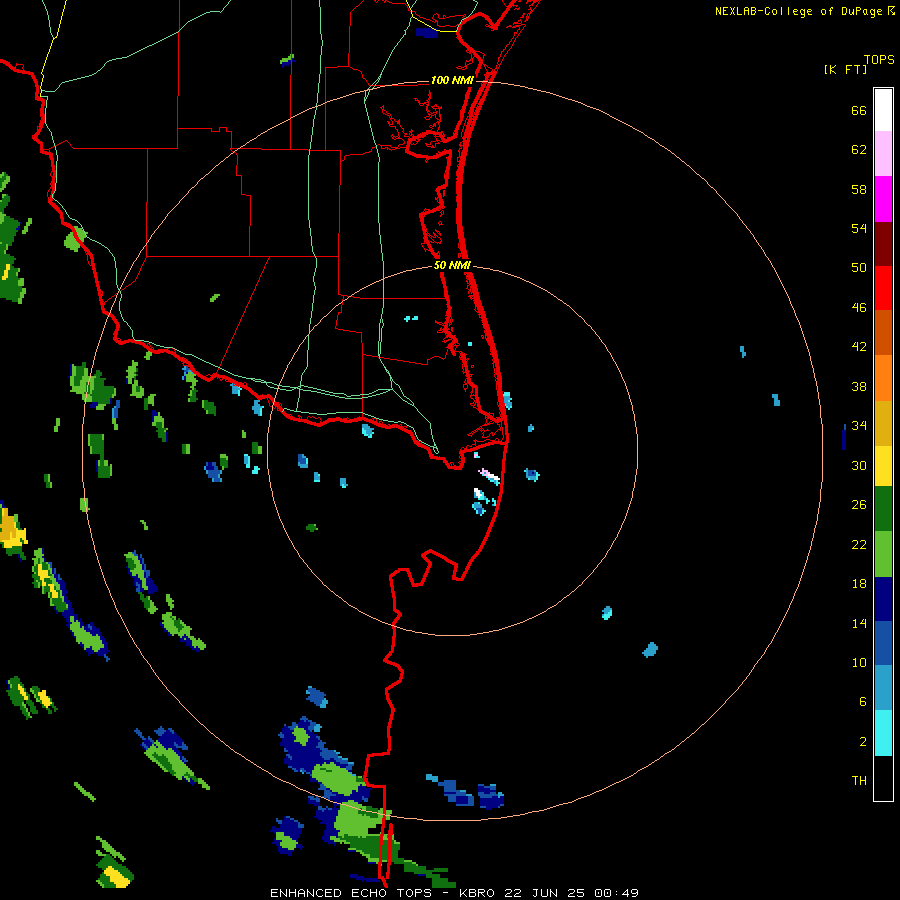Click the orange 38-42 legend swatch
900x900 pixels.
coord(883,378)
